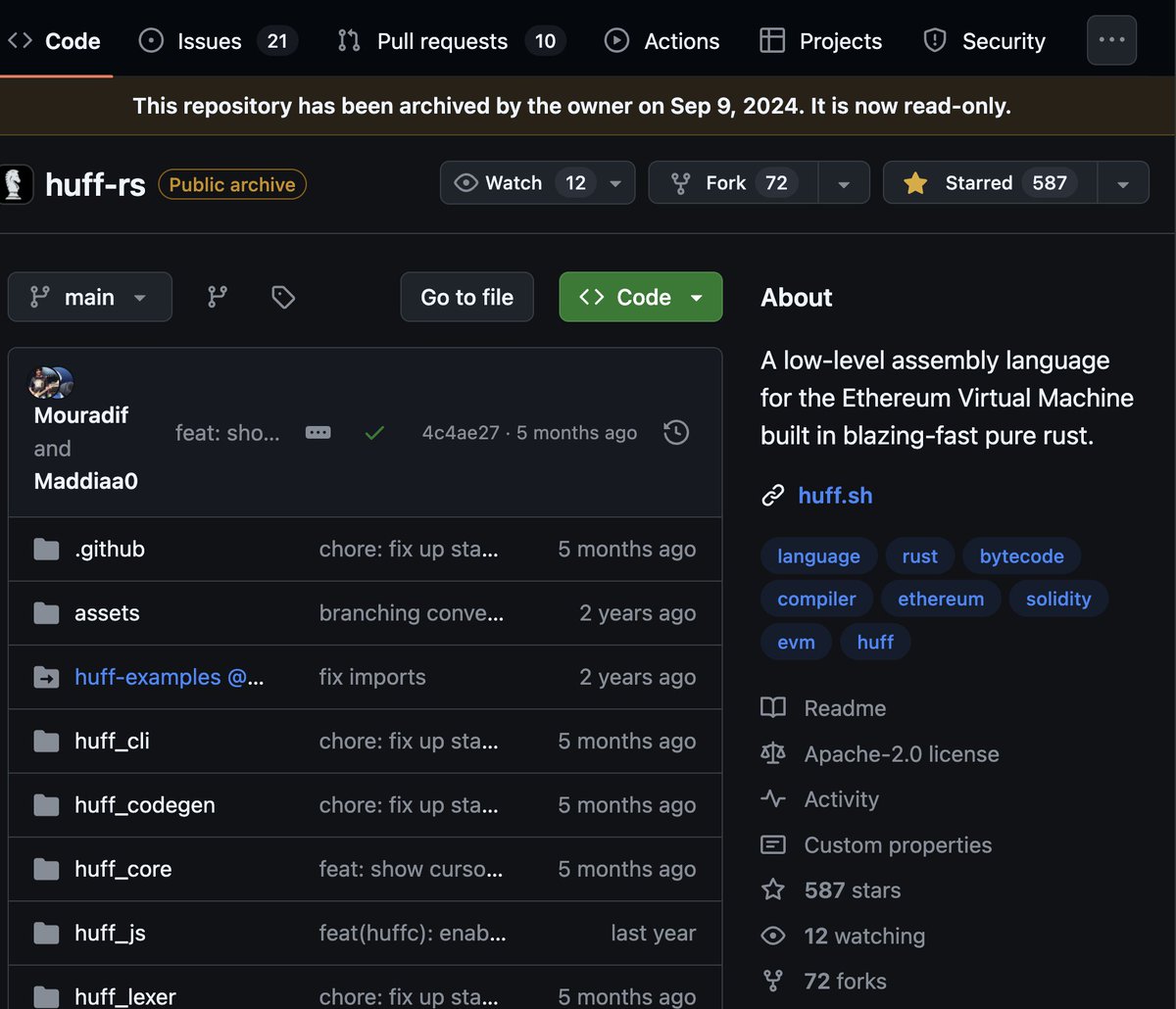The image size is (1176, 1009).
Task: Switch to Pull requests tab
Action: [451, 41]
